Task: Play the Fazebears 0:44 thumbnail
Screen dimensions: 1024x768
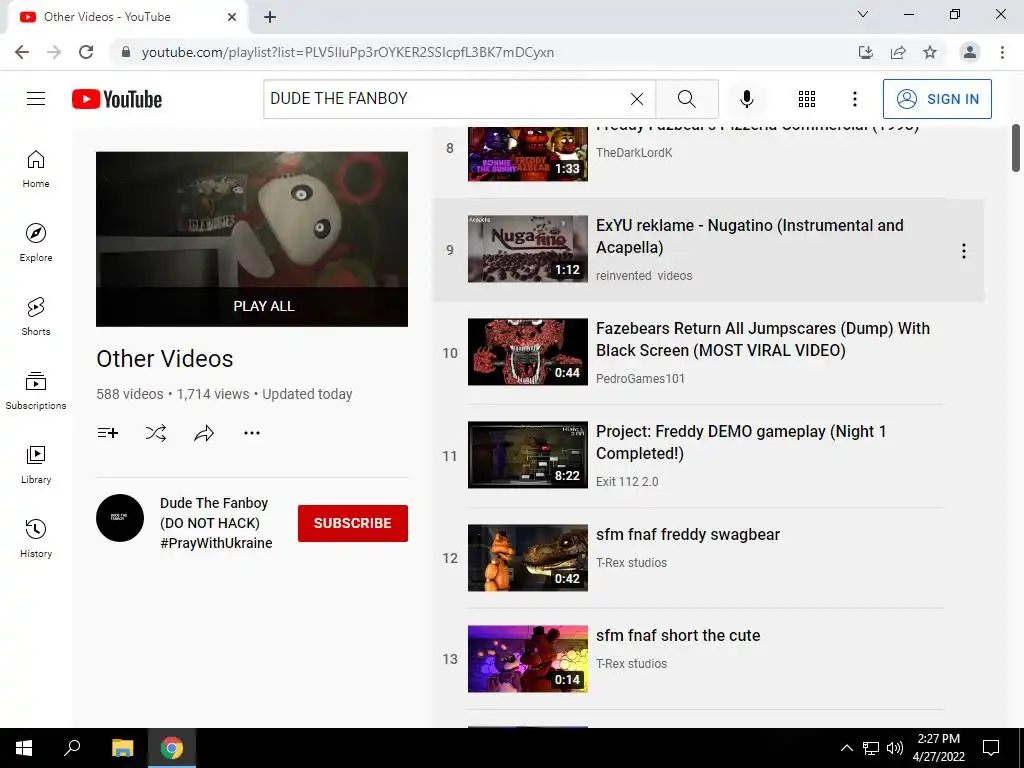Action: click(x=528, y=352)
